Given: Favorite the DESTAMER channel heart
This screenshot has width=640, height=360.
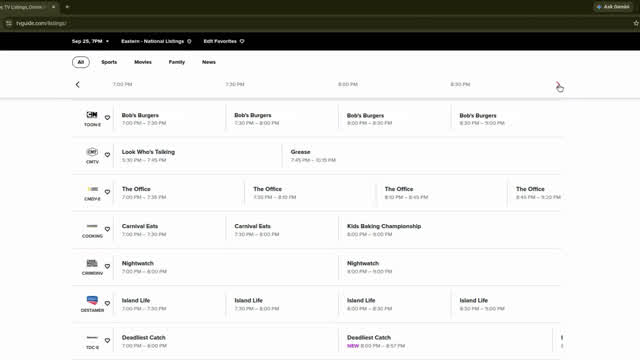Looking at the screenshot, I should point(107,303).
